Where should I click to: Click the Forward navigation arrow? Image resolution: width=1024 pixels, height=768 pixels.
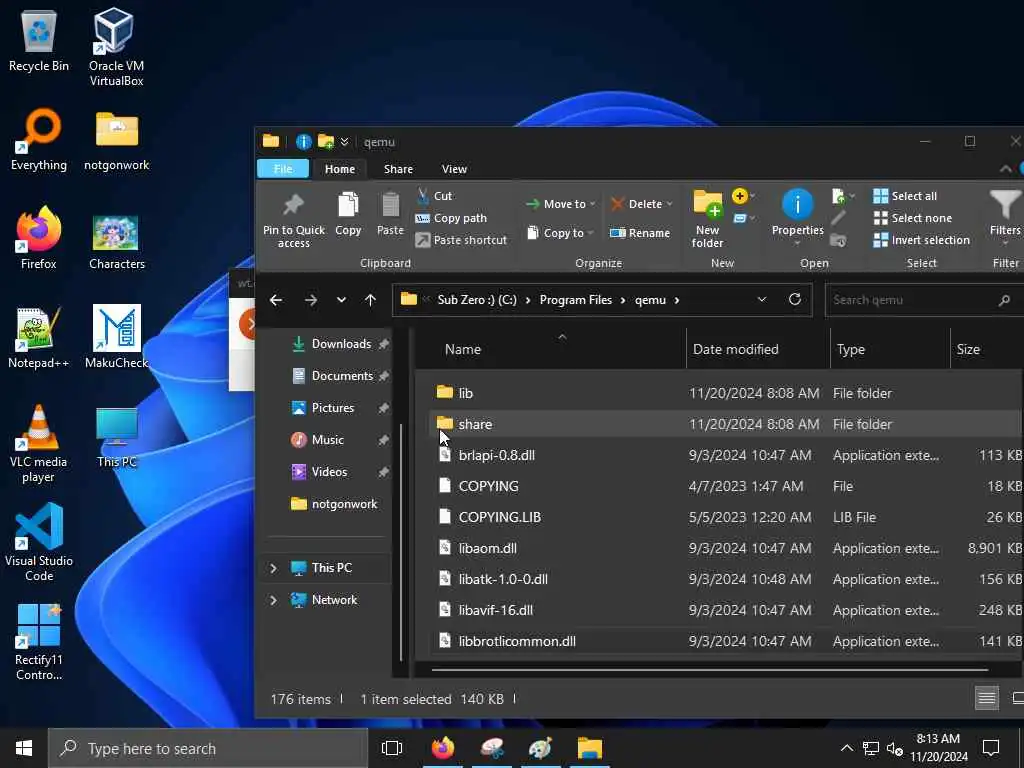(311, 300)
